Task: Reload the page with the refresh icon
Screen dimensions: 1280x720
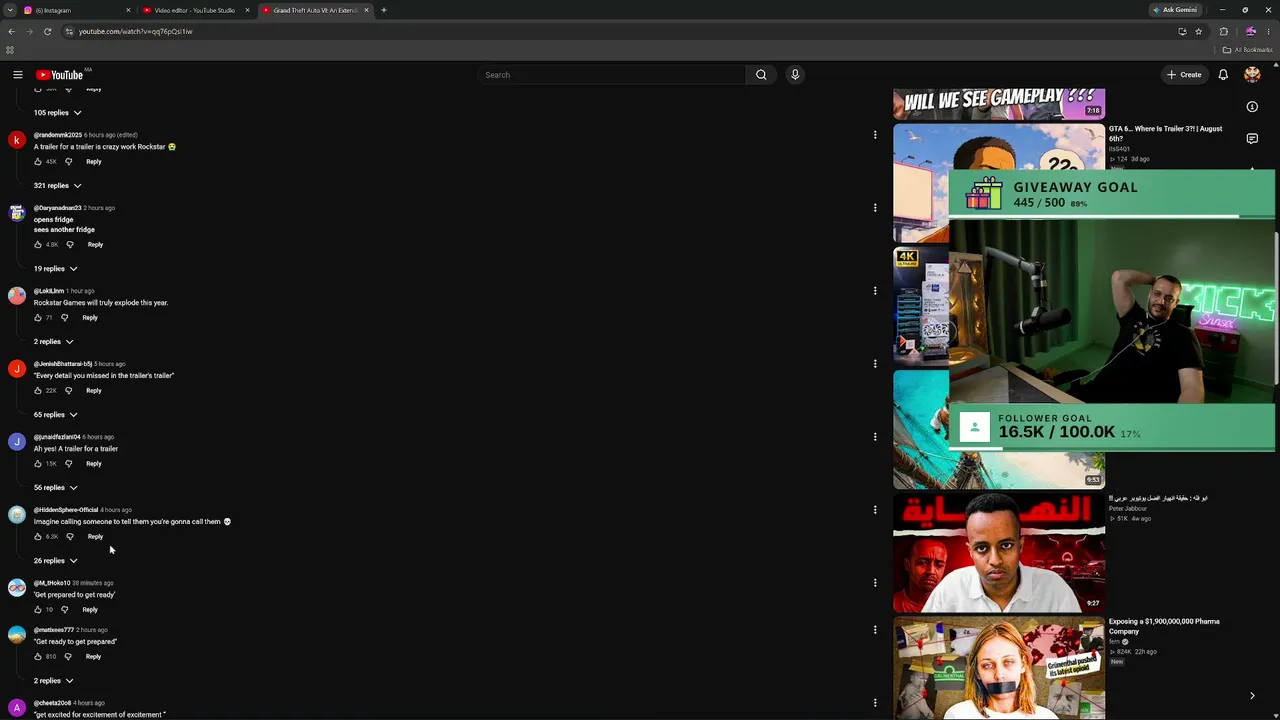Action: pos(47,31)
